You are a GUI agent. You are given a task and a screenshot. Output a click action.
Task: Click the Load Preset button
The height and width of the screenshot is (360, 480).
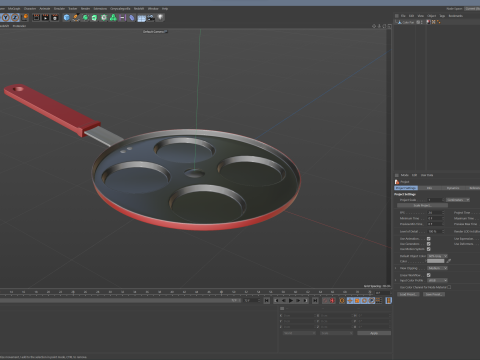[408, 294]
